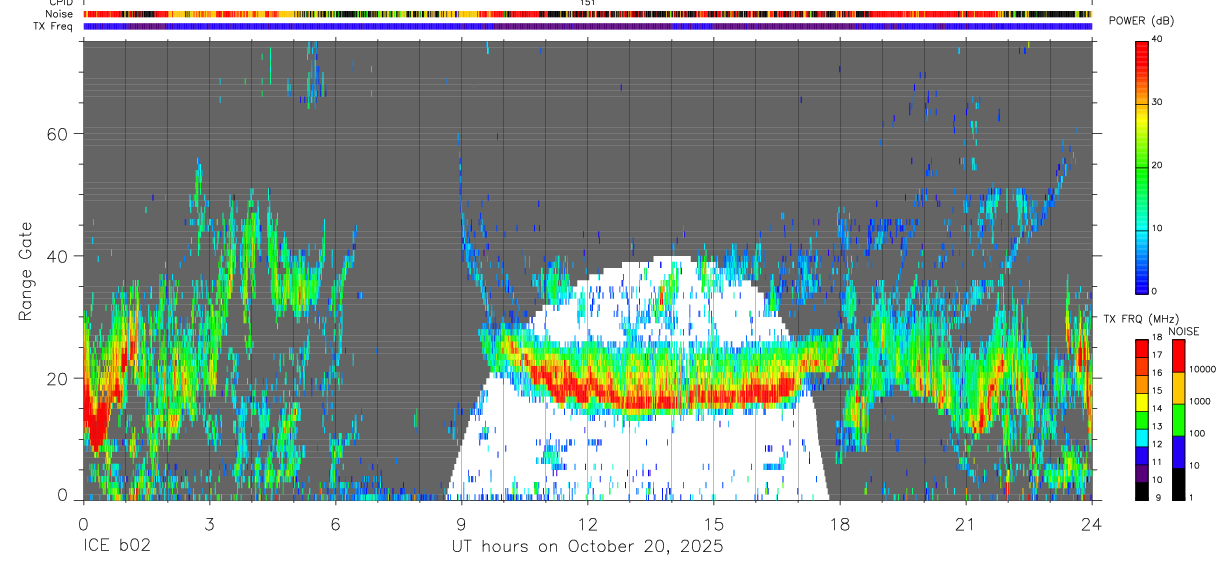The image size is (1228, 567).
Task: Click the UT hours on October 20, 2025 label
Action: point(587,547)
